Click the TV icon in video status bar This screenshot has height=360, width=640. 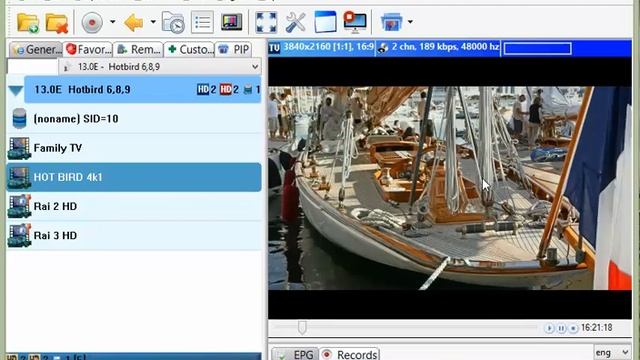274,49
